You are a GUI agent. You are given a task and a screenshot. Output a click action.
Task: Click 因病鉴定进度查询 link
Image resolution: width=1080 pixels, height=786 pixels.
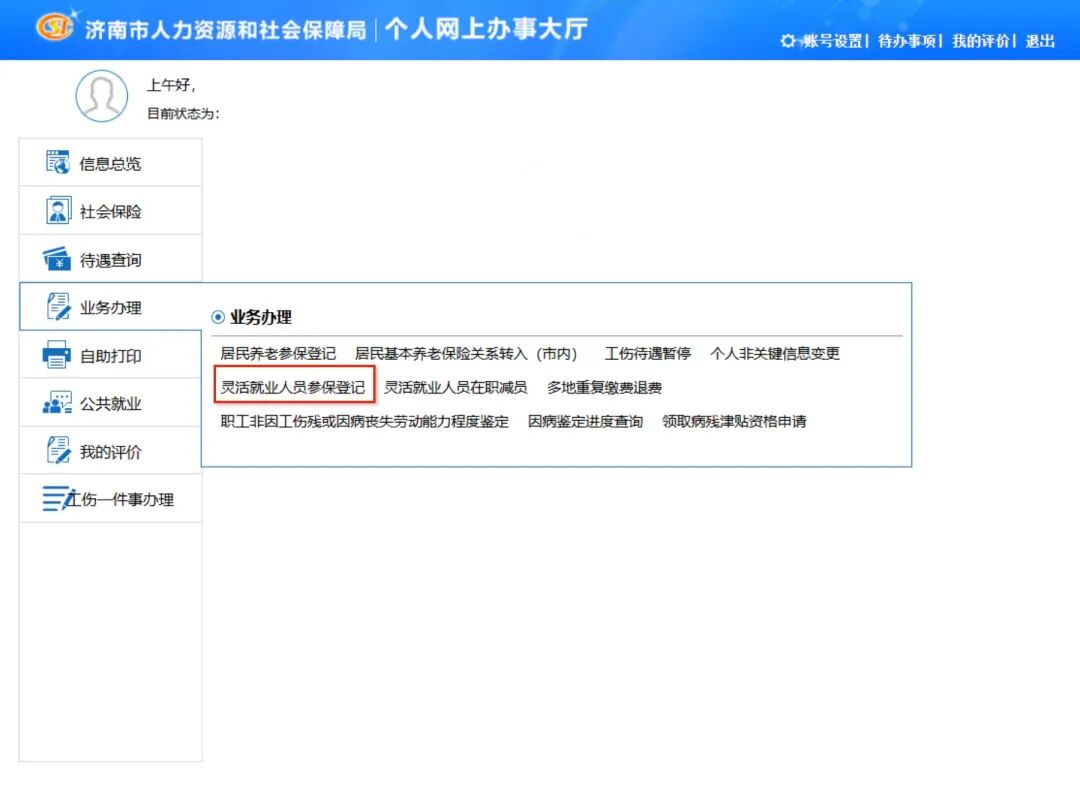(x=585, y=421)
